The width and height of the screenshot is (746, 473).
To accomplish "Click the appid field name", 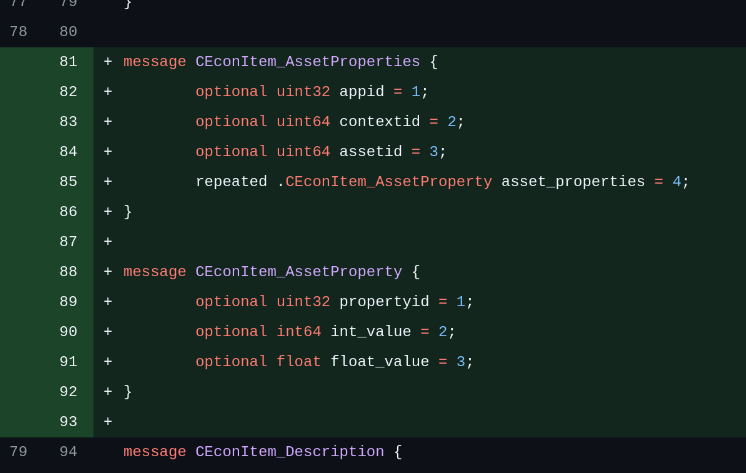I will pos(361,92).
